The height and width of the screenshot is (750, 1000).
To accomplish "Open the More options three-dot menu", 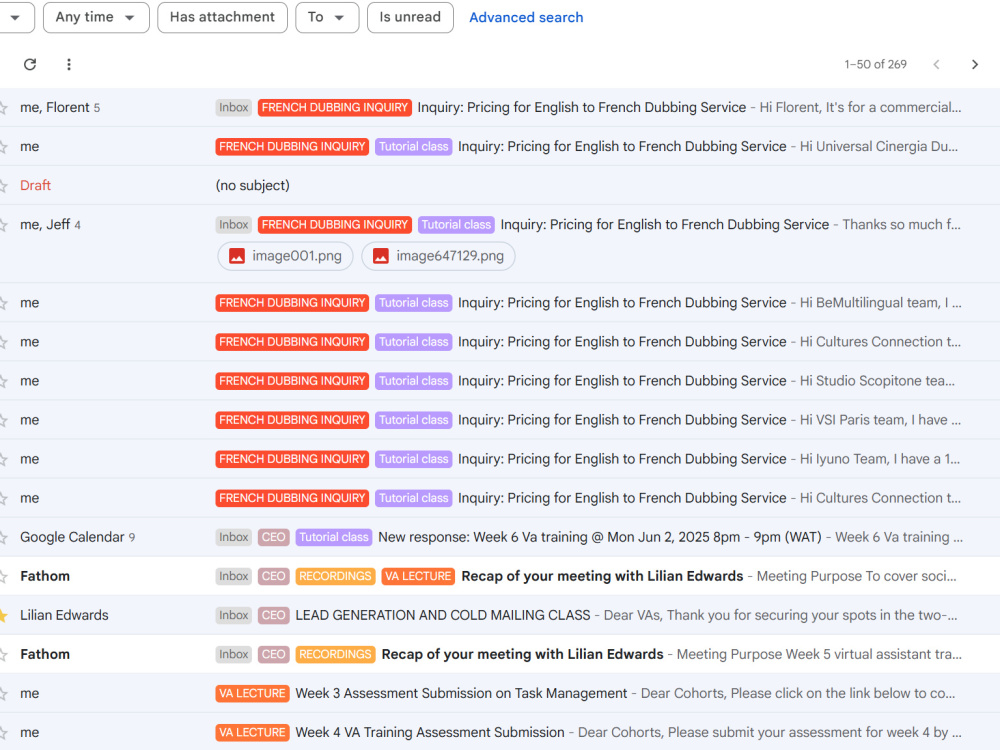I will (69, 64).
